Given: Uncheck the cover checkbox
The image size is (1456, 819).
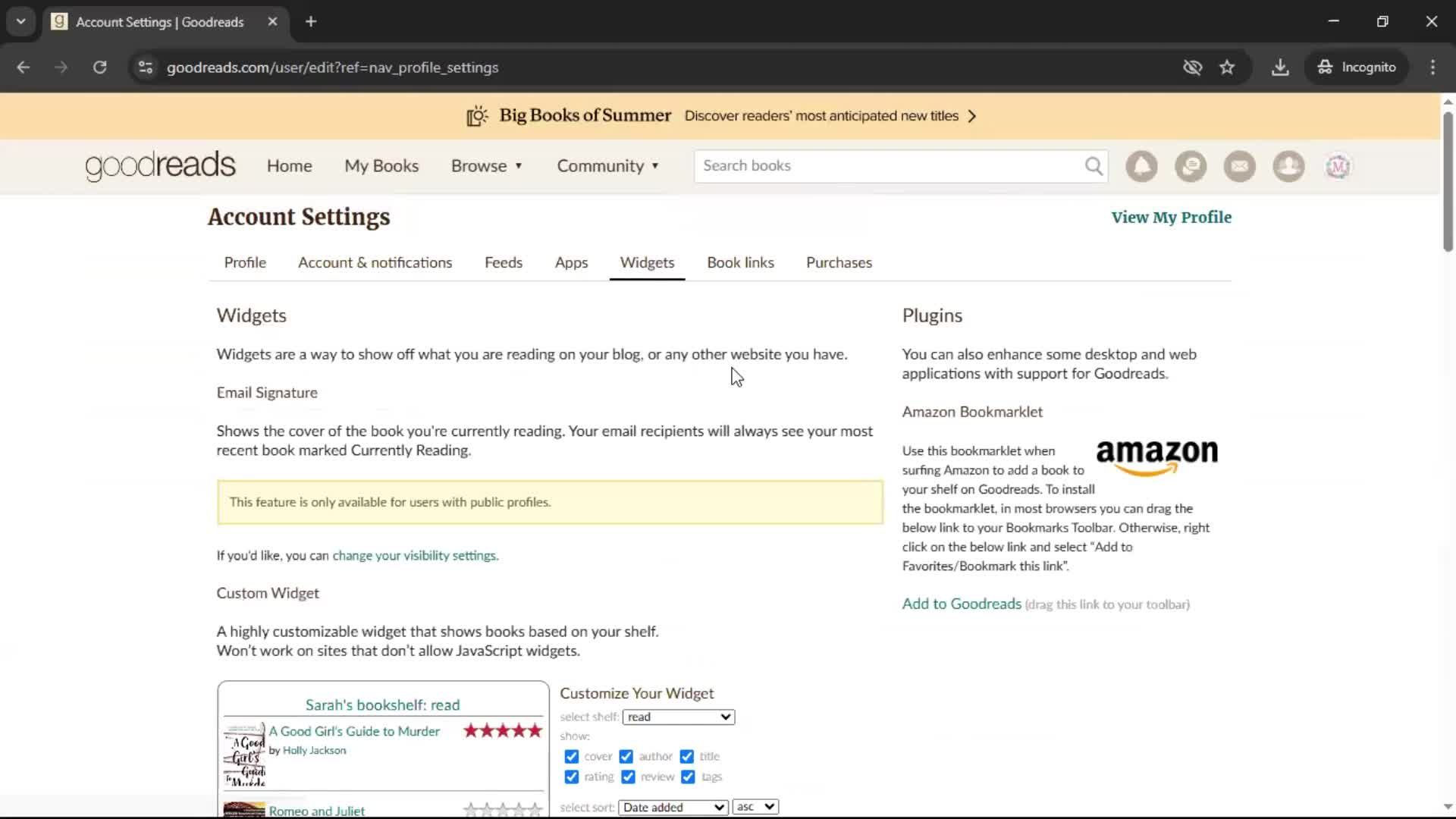Looking at the screenshot, I should pyautogui.click(x=571, y=757).
